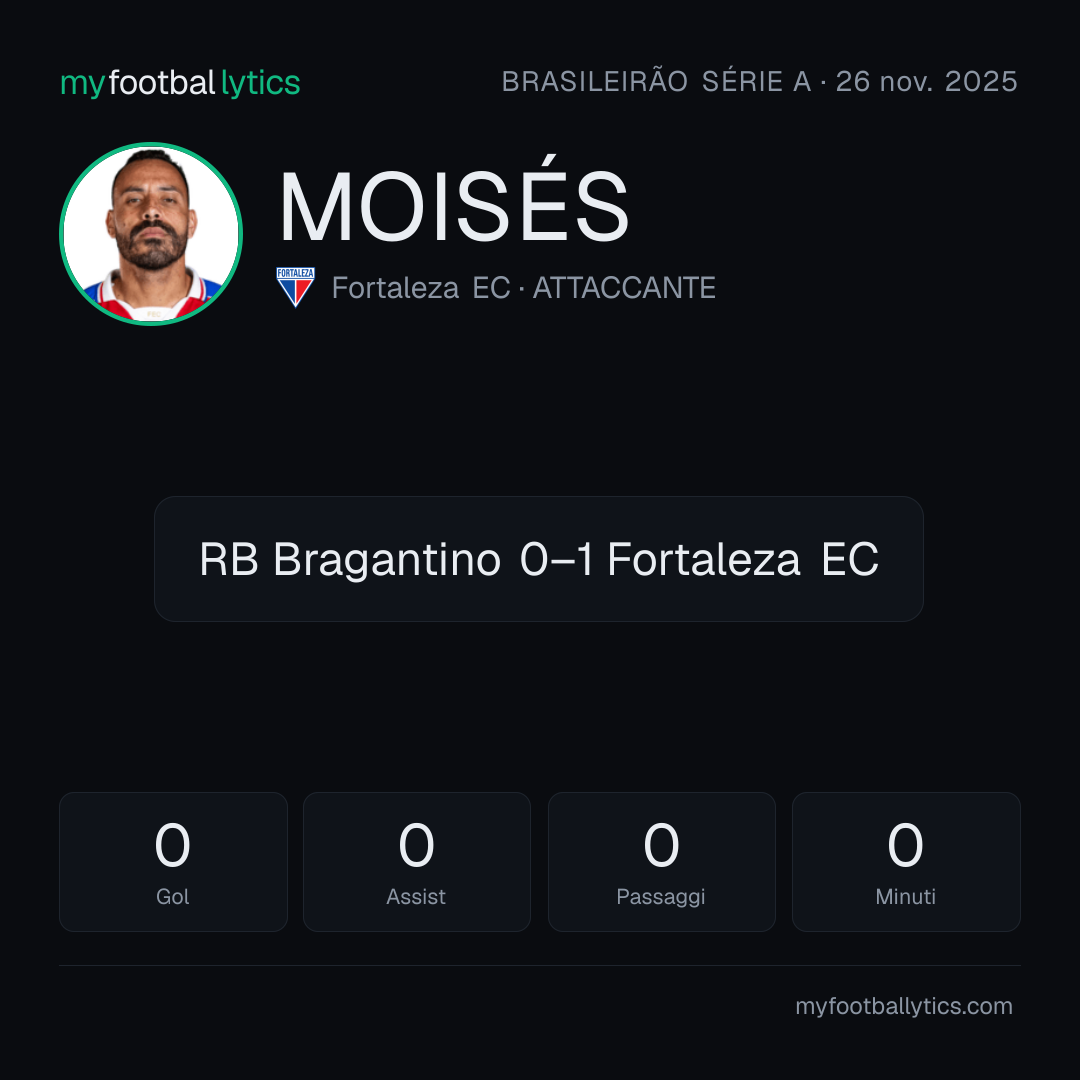The width and height of the screenshot is (1080, 1080).
Task: Click the Fortaleza club crest icon
Action: (295, 287)
